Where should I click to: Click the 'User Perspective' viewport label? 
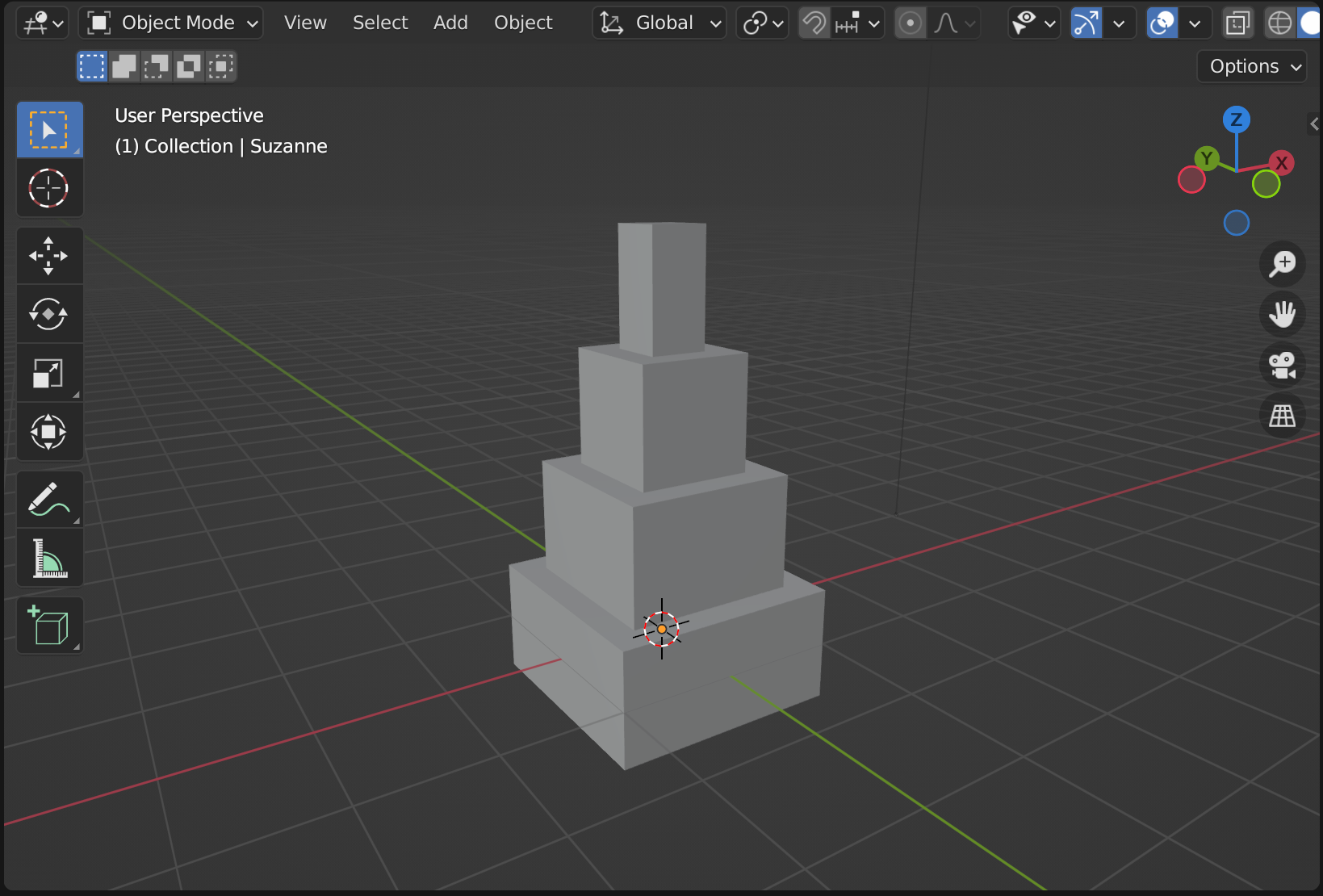coord(189,115)
